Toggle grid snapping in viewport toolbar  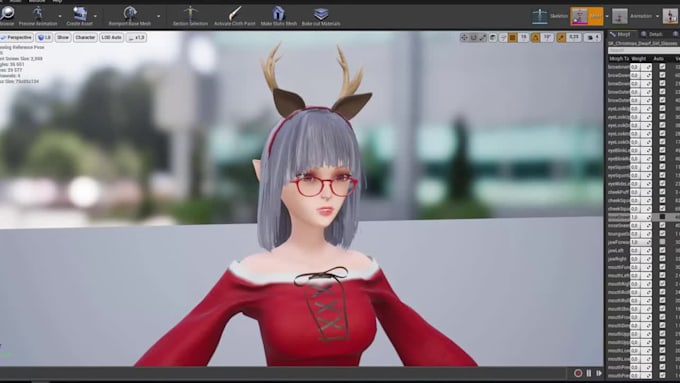(x=513, y=38)
